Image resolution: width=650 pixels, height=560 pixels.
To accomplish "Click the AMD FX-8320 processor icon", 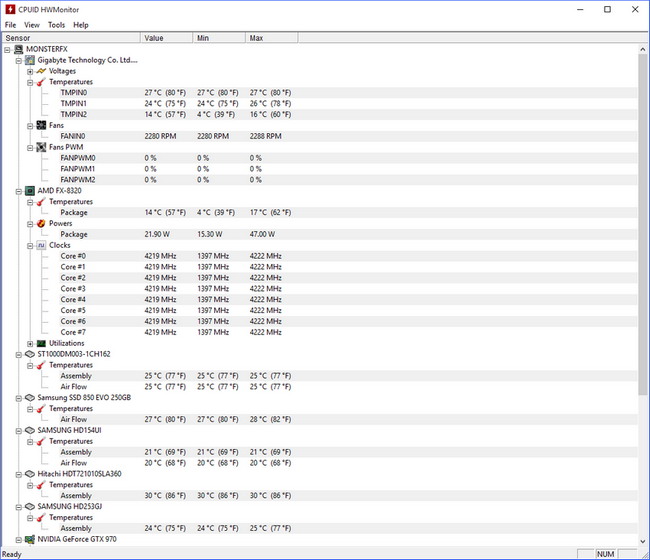I will (30, 191).
